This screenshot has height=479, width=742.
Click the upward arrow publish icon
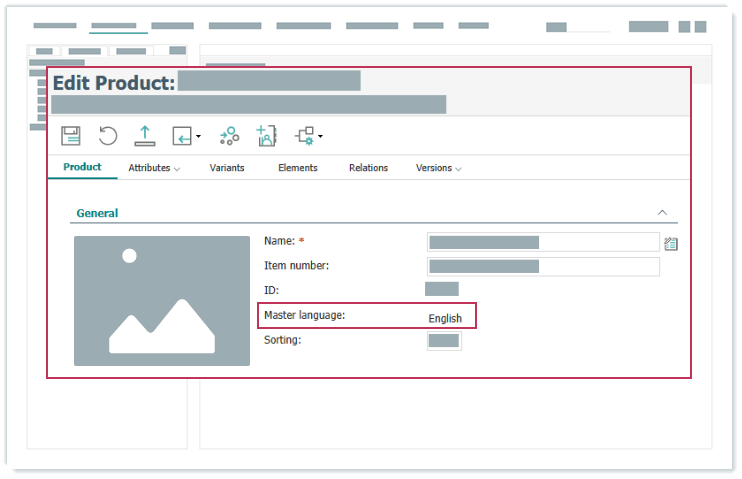144,136
